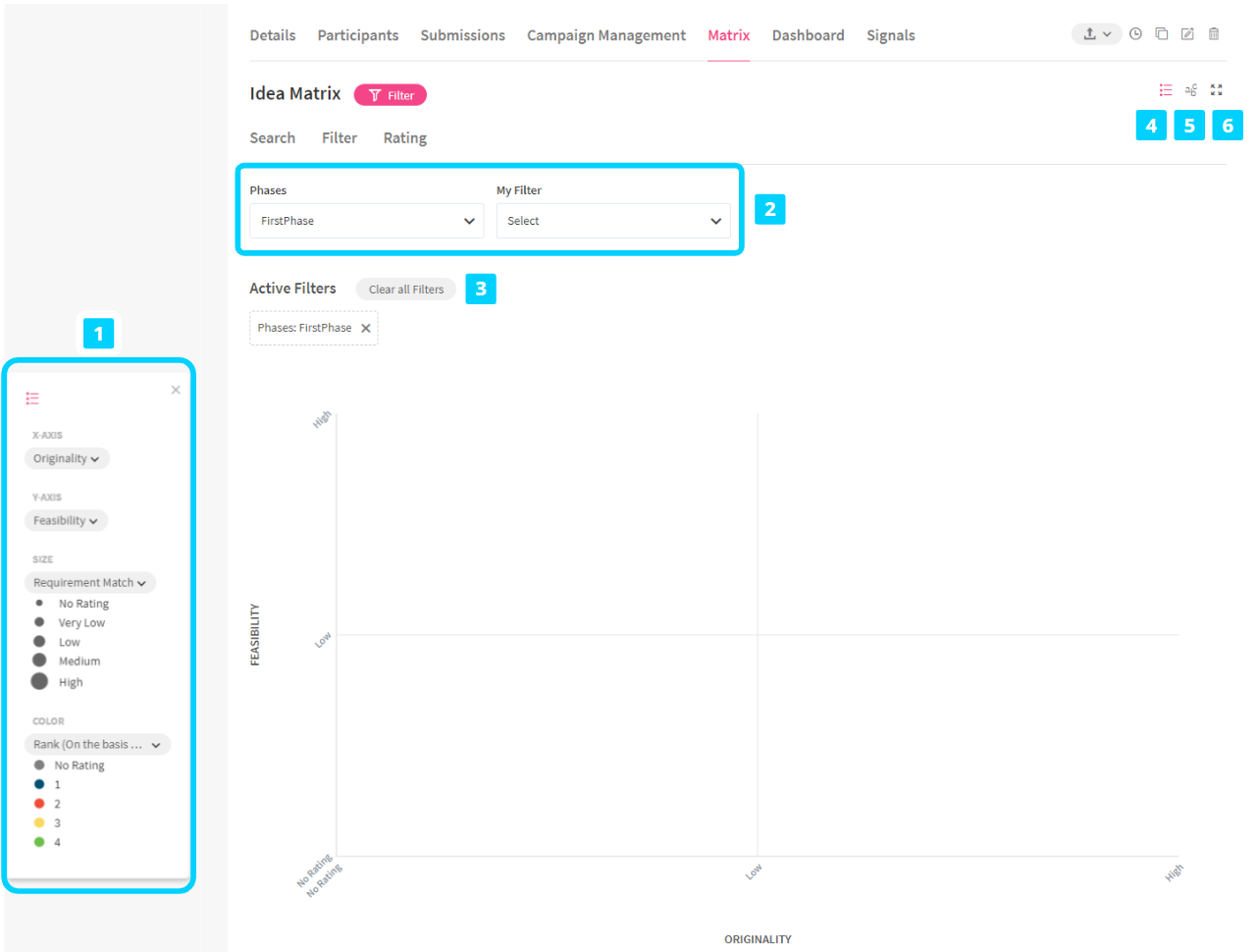Click the FEASIBILITY axis label

coord(255,634)
